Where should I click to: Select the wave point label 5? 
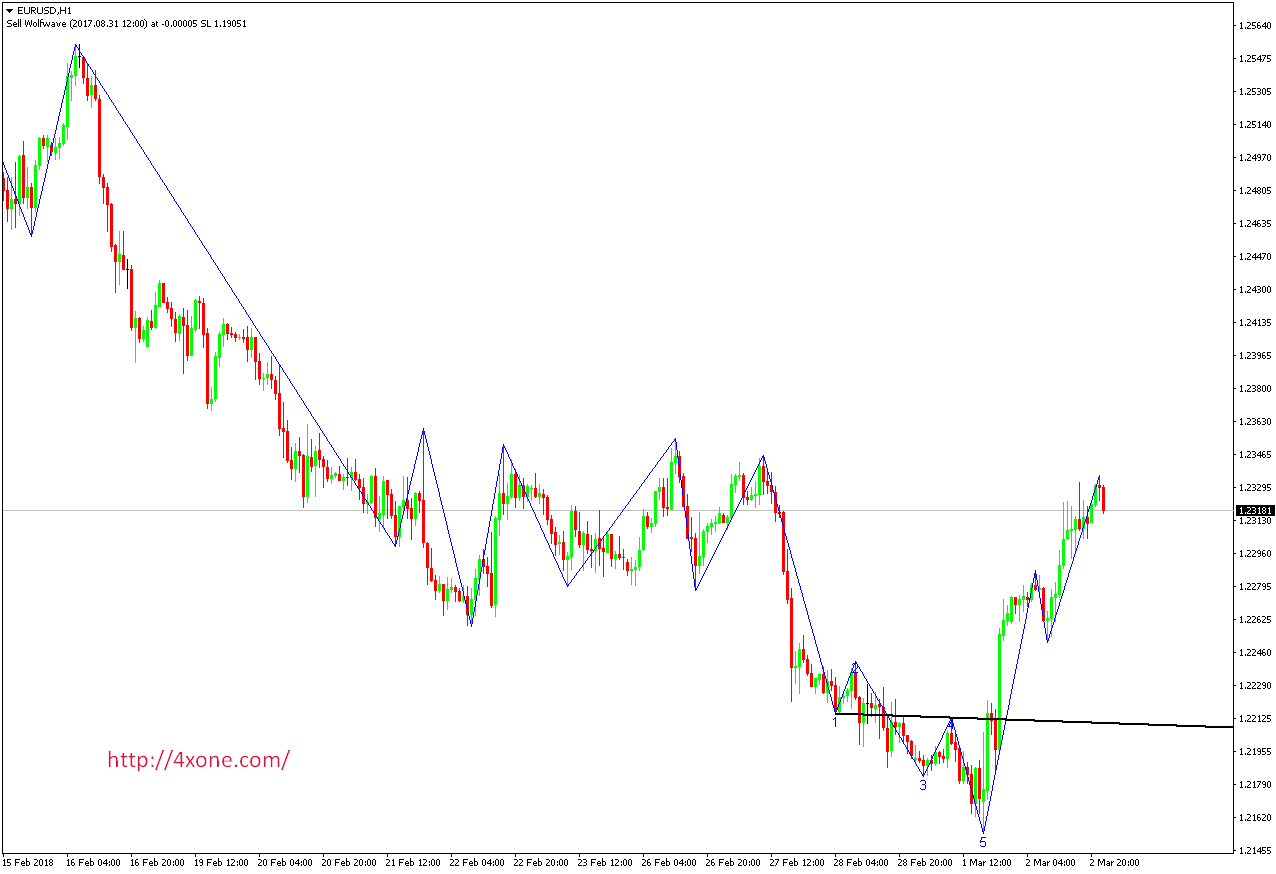click(983, 843)
